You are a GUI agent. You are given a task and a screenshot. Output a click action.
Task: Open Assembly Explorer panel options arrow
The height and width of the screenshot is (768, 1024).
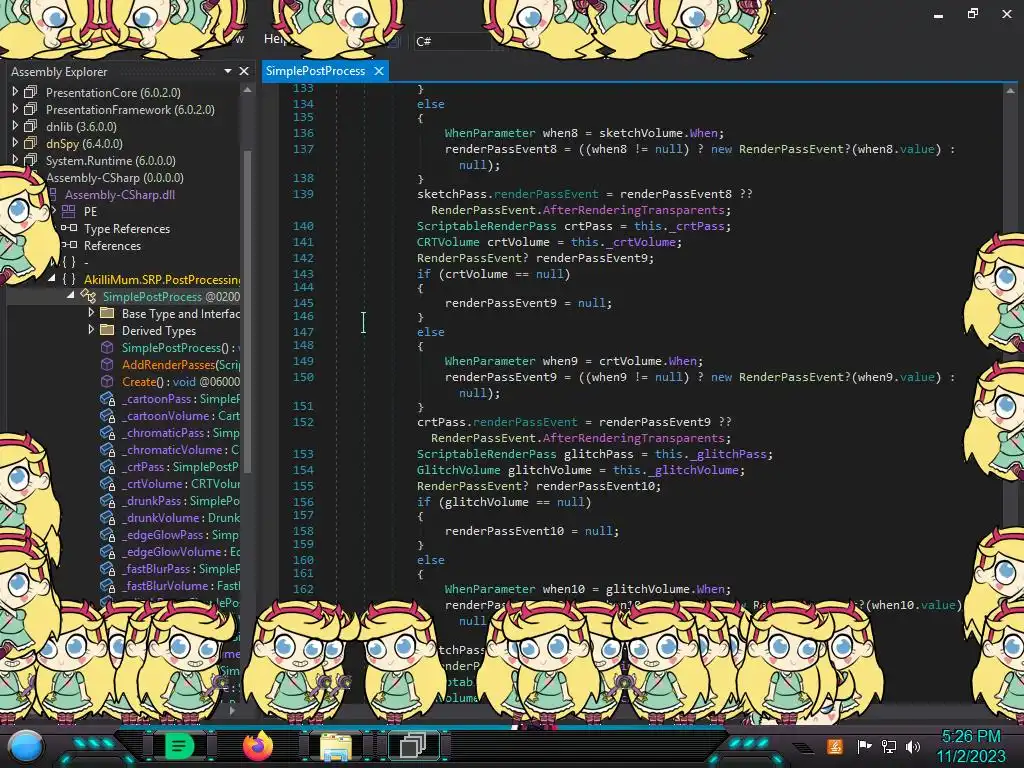click(x=227, y=71)
